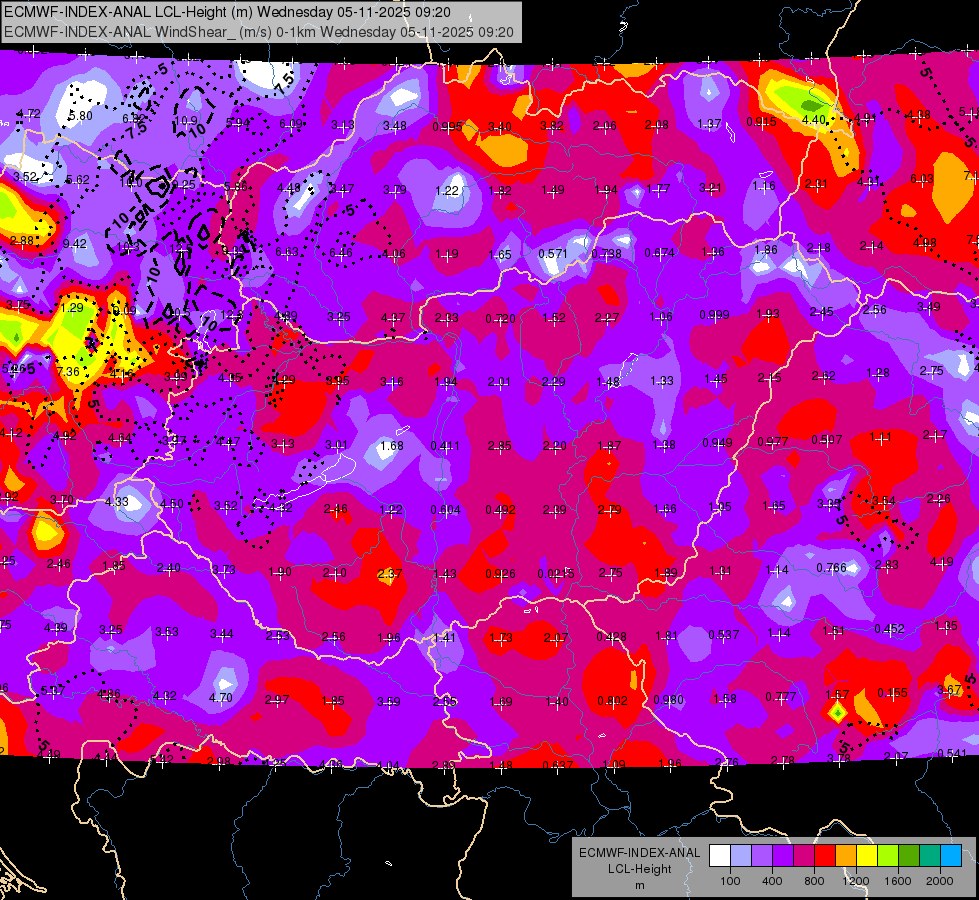Image resolution: width=979 pixels, height=900 pixels.
Task: Click the grid value 0.492
Action: 500,510
